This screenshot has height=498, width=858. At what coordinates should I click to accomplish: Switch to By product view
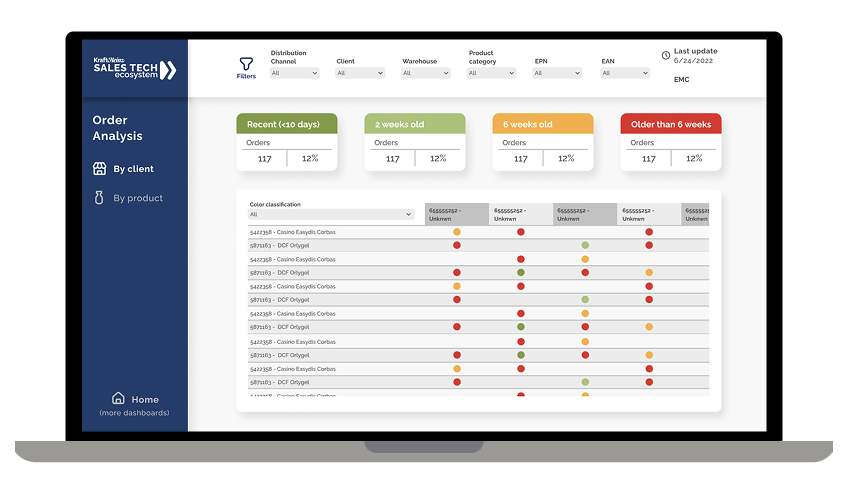(x=138, y=198)
